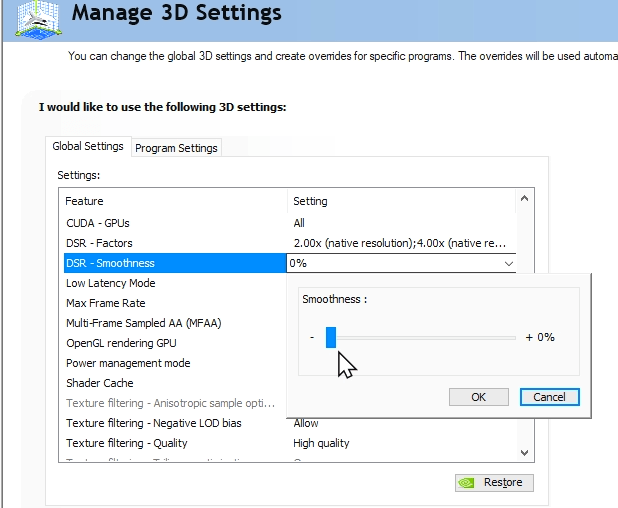Click the minus sign beside smoothness slider
The height and width of the screenshot is (508, 618).
tap(312, 337)
